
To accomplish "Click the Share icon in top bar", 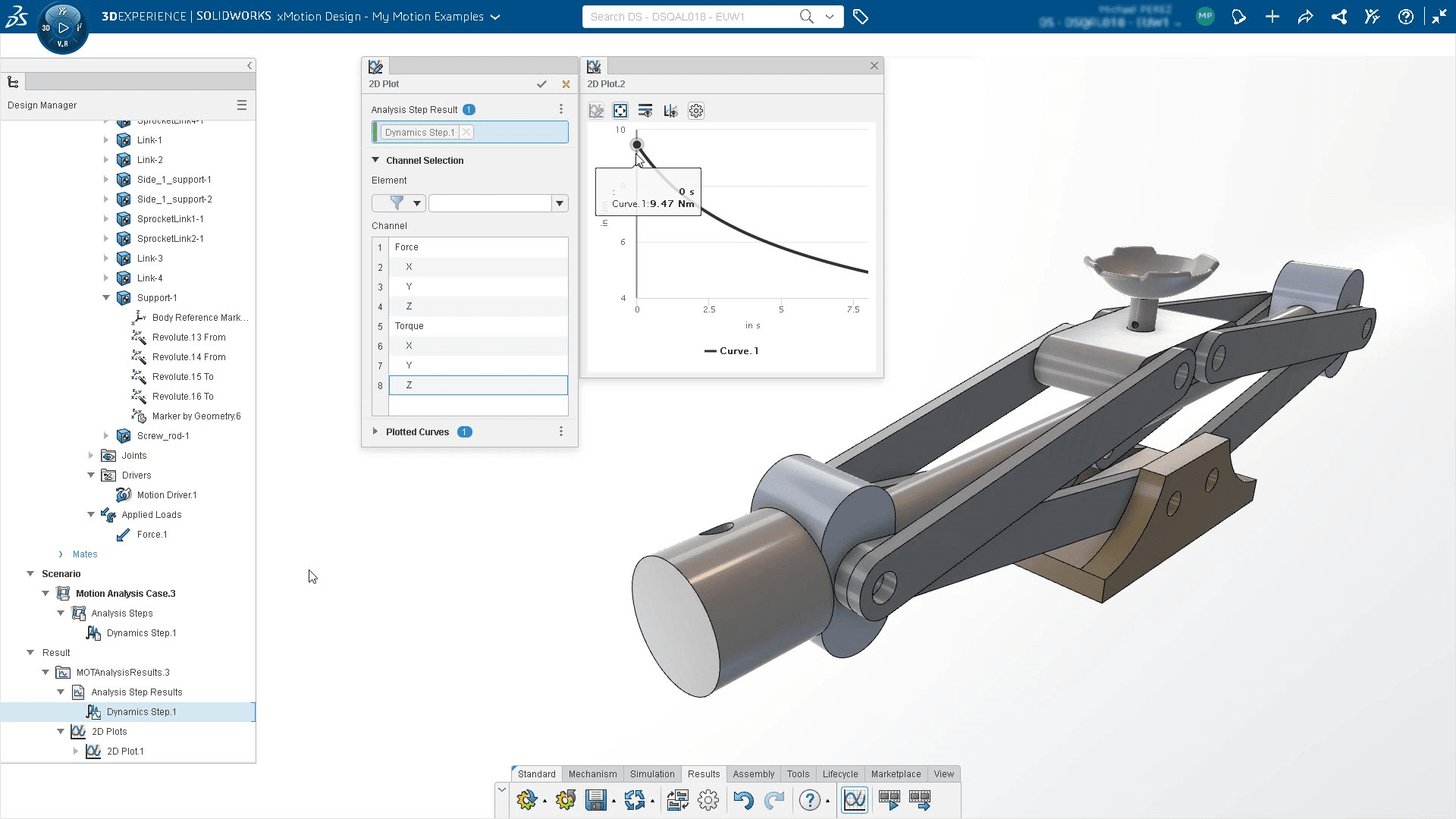I will [1339, 17].
